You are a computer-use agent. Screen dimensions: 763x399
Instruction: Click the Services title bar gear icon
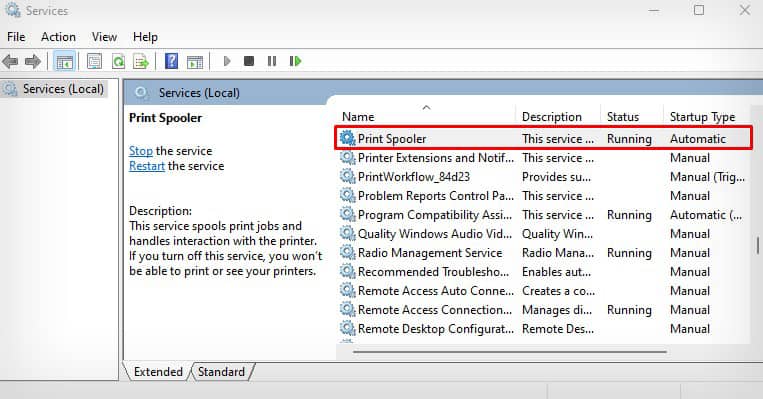pos(13,10)
